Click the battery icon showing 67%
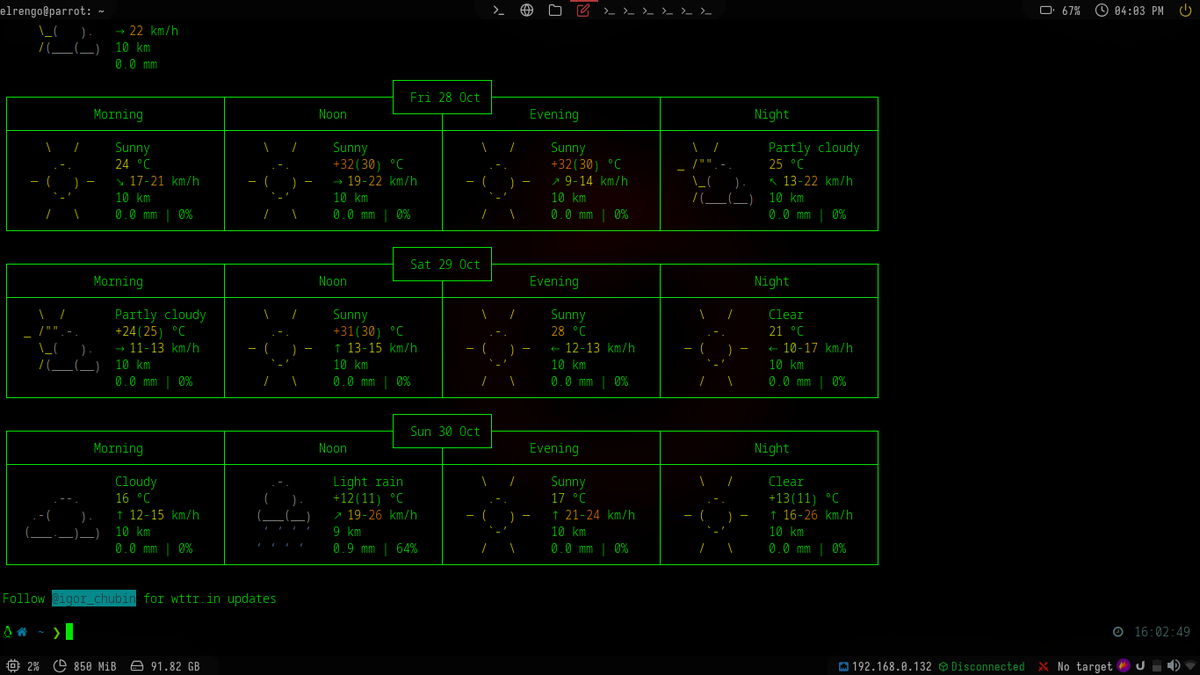Viewport: 1200px width, 675px height. tap(1047, 10)
